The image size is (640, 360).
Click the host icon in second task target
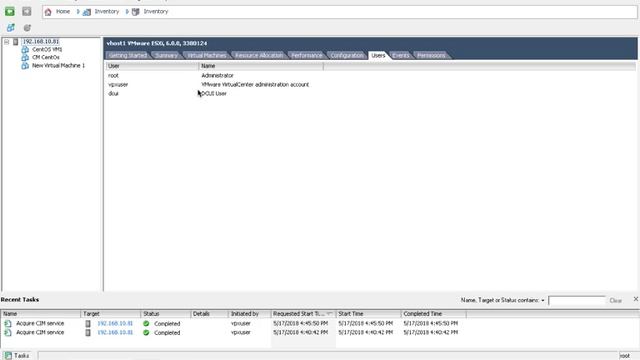point(88,333)
